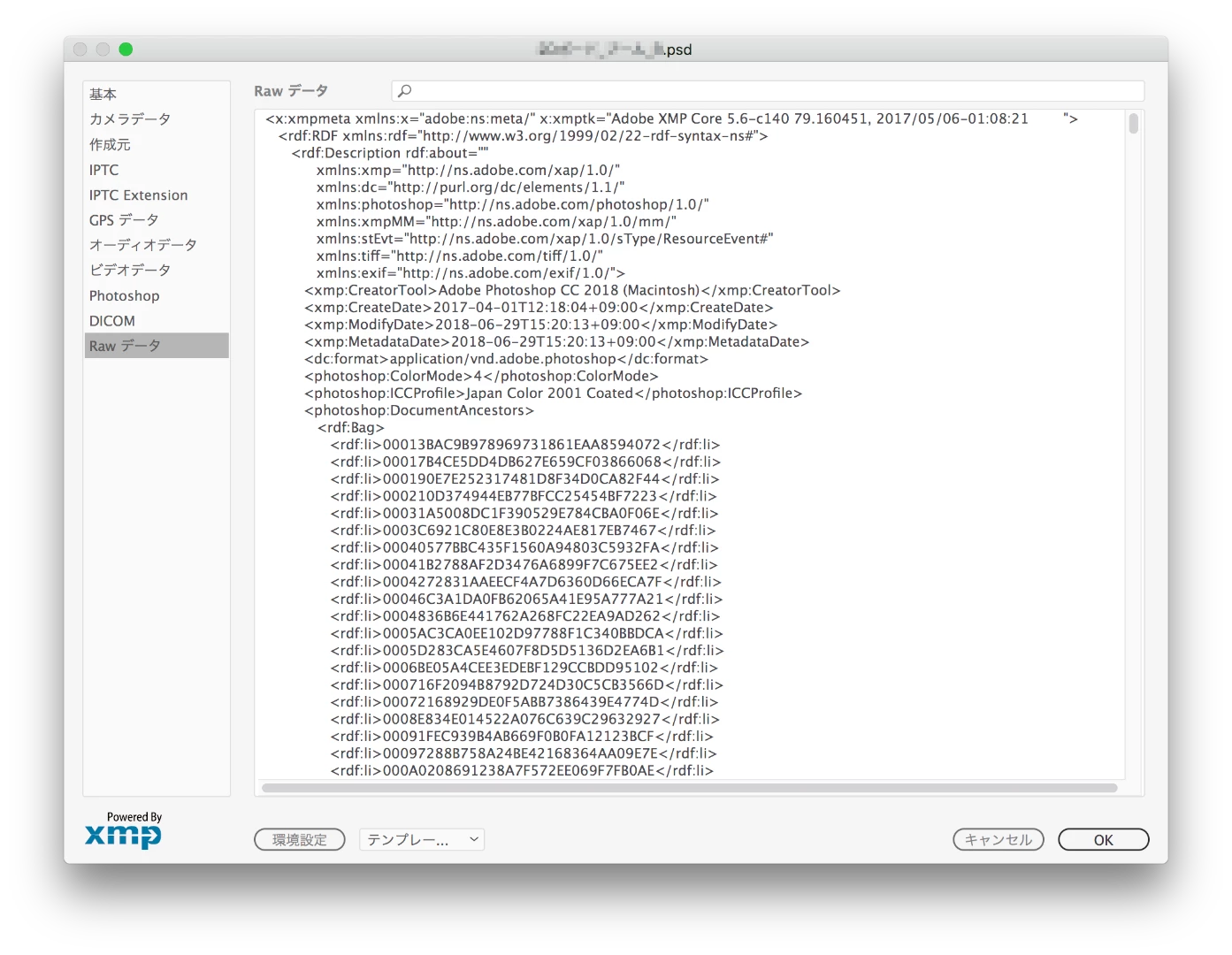
Task: Click the xmlns:stEvt ResourceEvent namespace line
Action: (x=545, y=239)
